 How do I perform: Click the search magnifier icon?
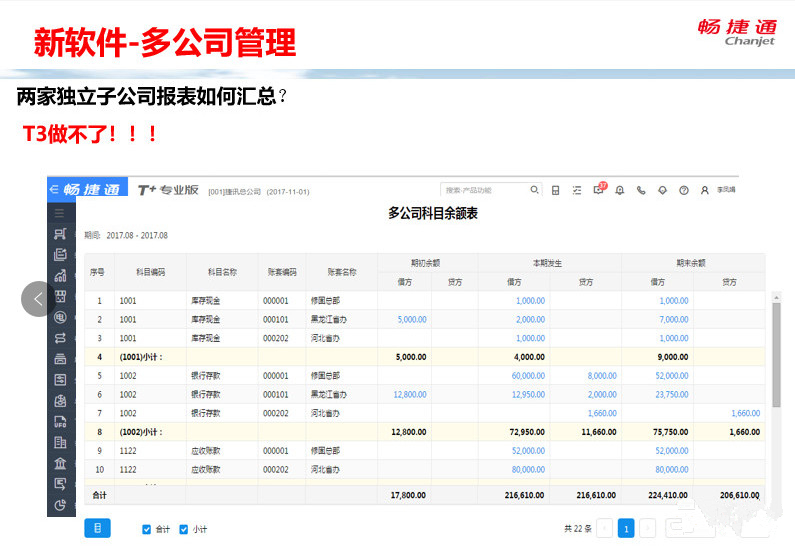click(x=534, y=190)
